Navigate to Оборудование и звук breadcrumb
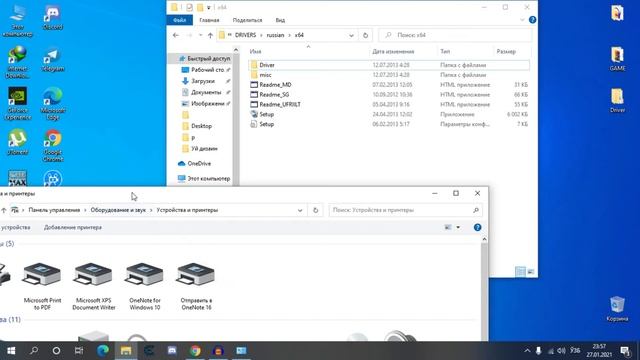Image resolution: width=640 pixels, height=360 pixels. (118, 210)
